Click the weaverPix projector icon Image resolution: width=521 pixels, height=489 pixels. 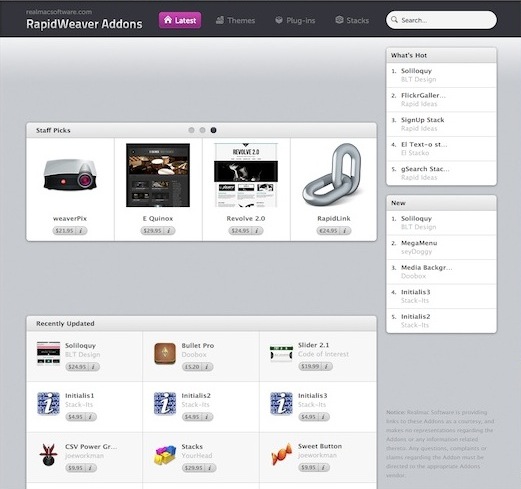point(70,175)
